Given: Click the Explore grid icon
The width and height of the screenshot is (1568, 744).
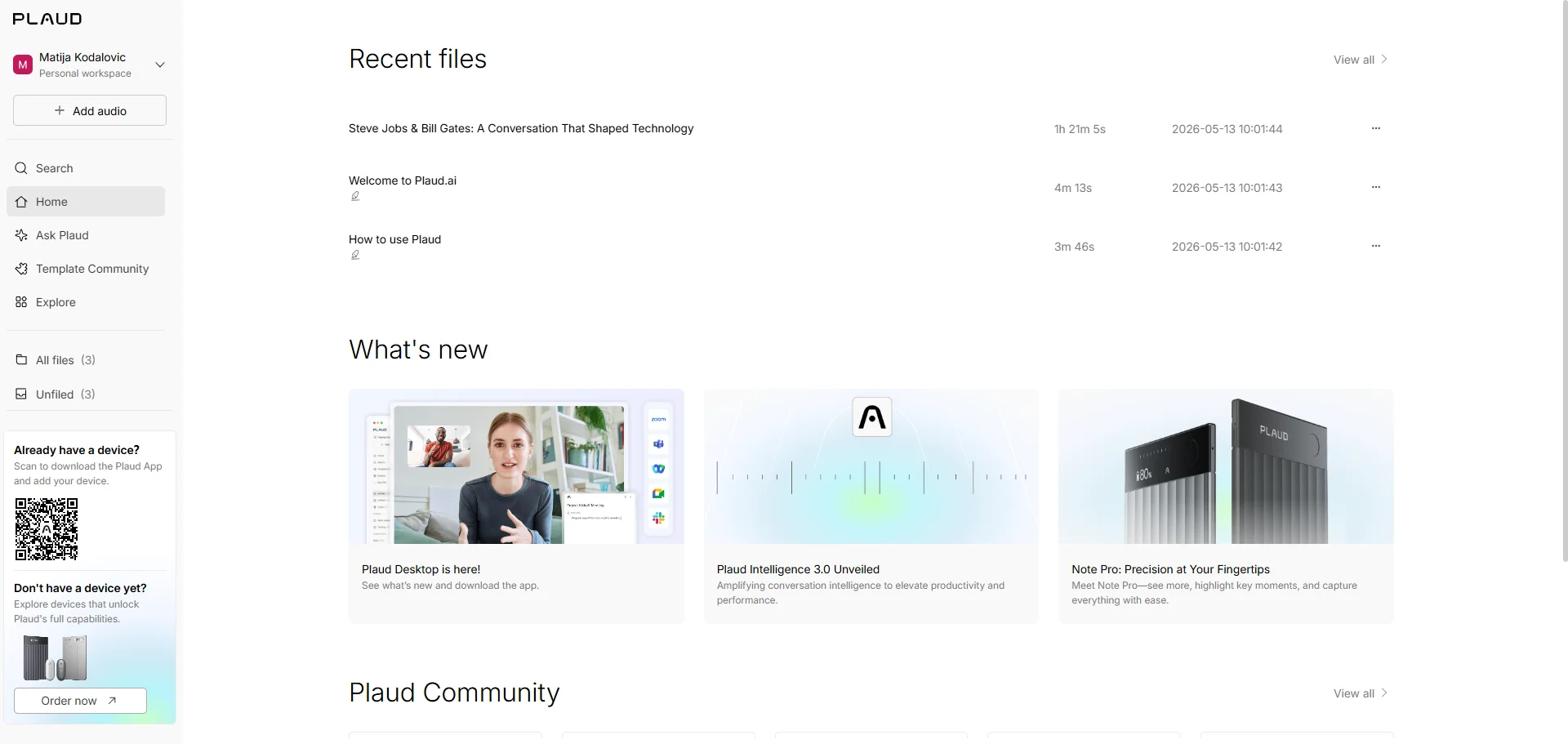Looking at the screenshot, I should [x=21, y=302].
